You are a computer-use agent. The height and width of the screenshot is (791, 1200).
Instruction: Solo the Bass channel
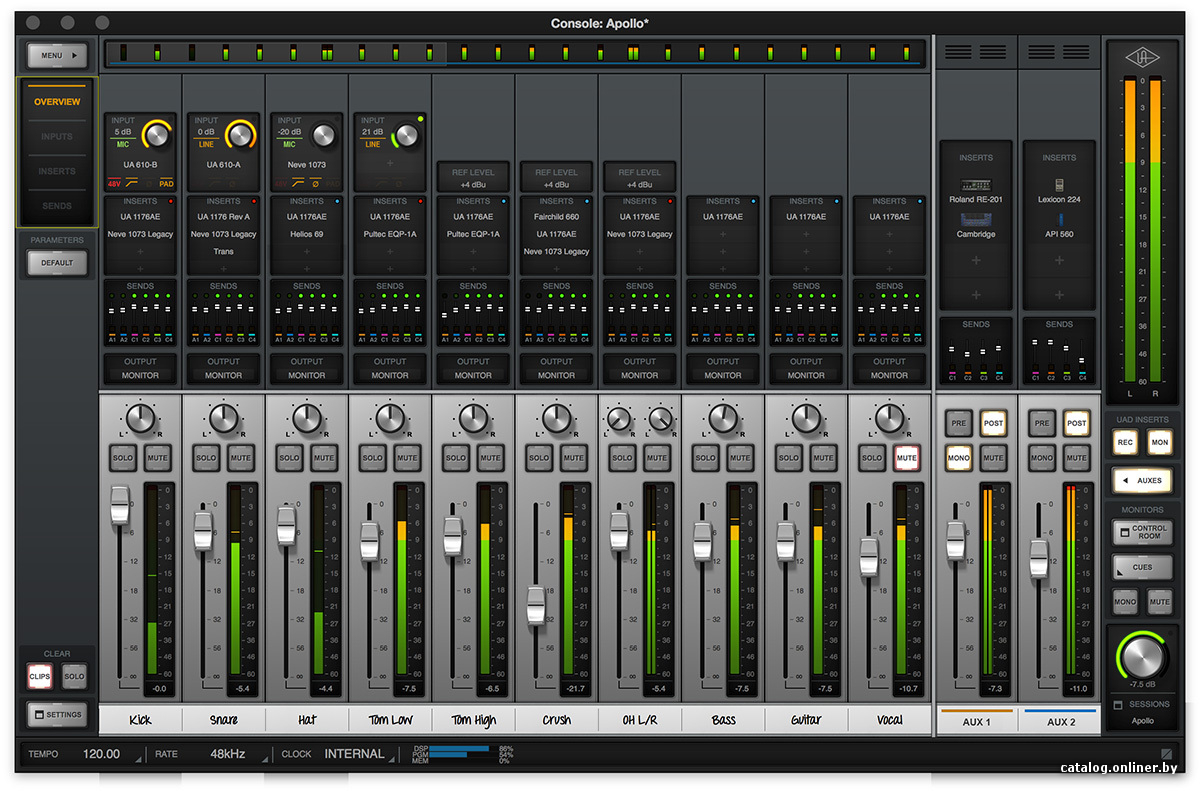705,458
